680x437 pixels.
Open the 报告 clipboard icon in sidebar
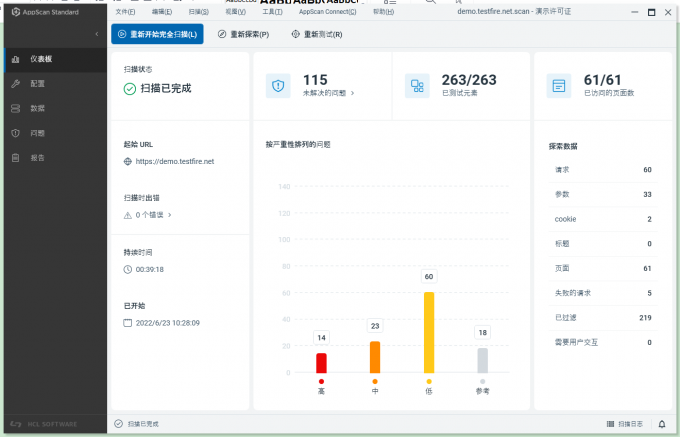[15, 157]
